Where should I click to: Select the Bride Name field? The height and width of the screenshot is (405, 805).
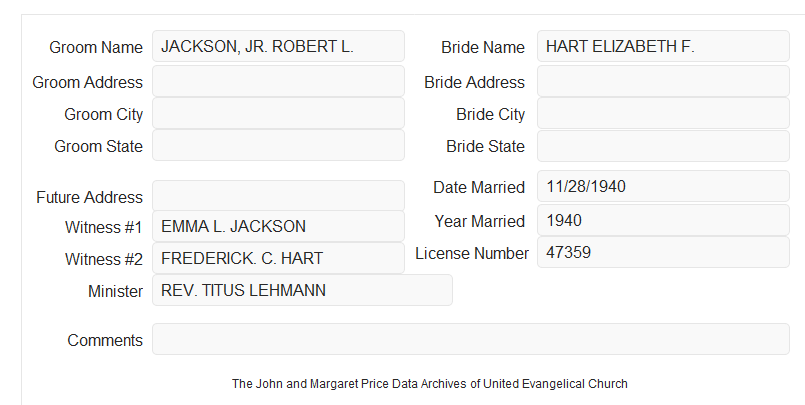(663, 46)
